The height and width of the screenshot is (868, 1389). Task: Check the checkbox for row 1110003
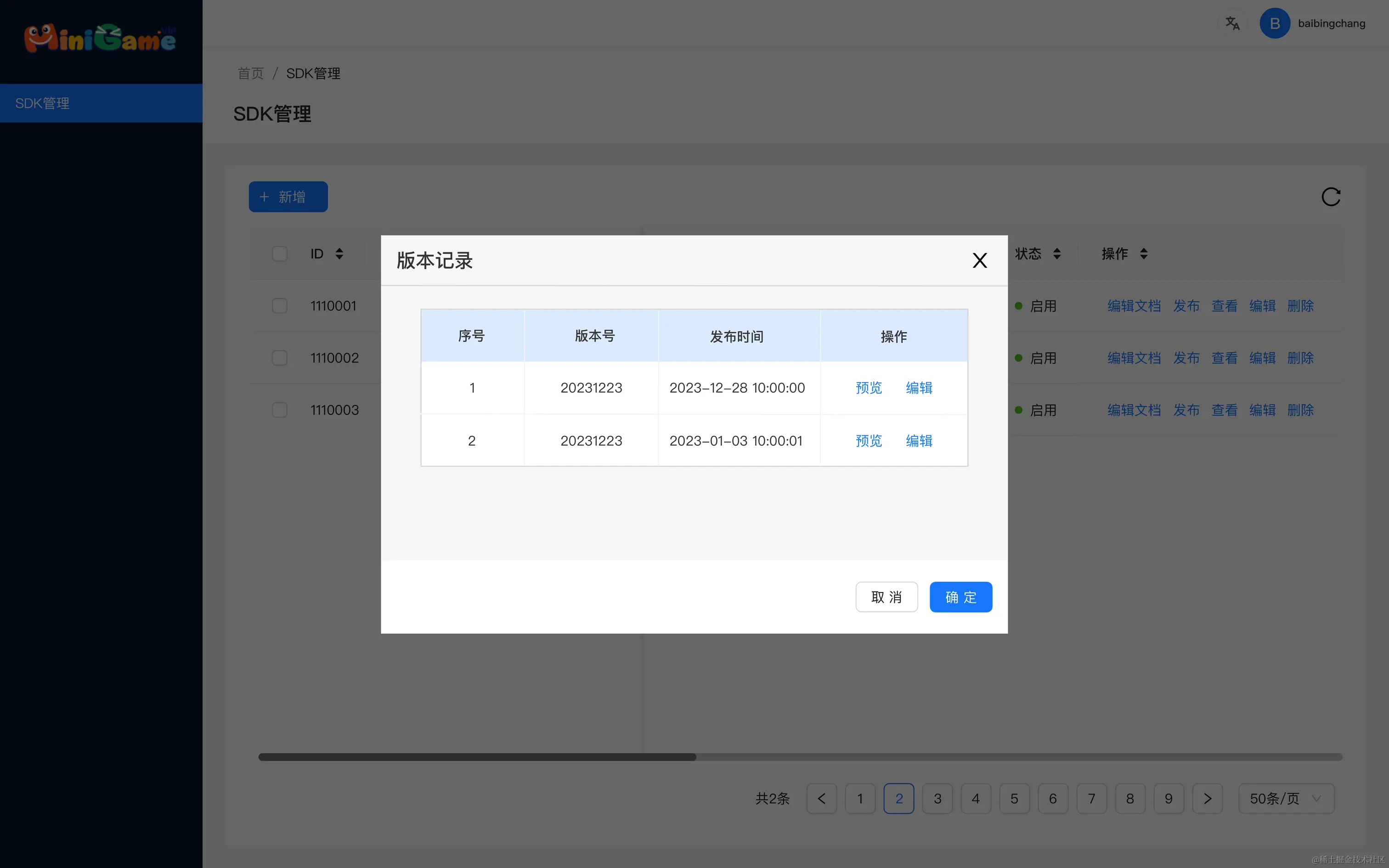pos(280,409)
